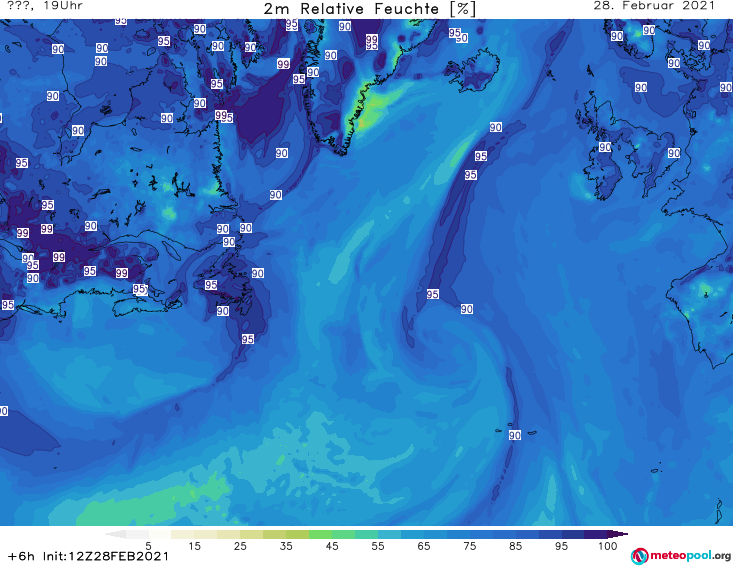
Task: Click legend value 100
Action: (x=608, y=546)
